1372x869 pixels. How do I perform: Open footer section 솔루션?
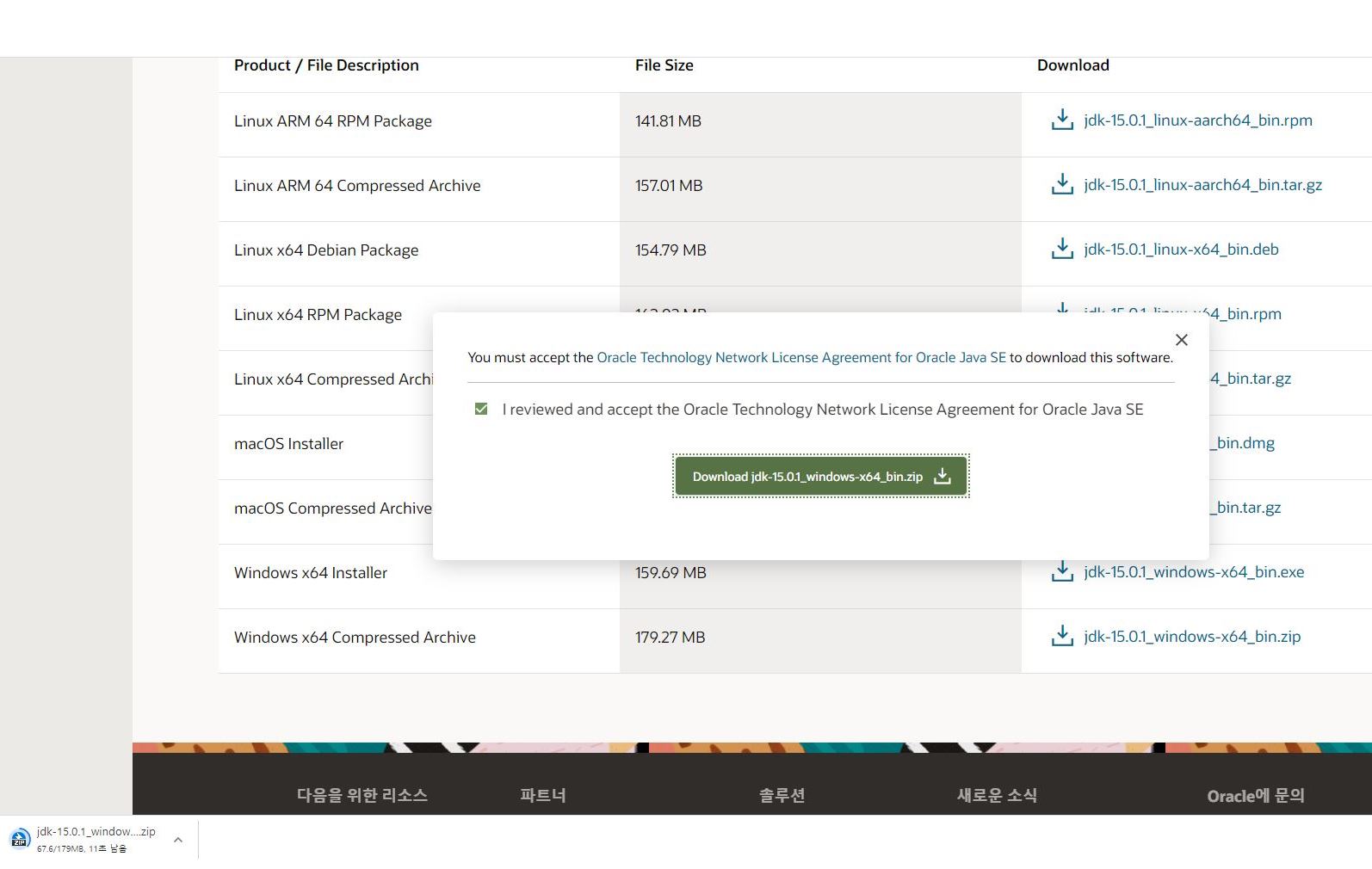pyautogui.click(x=782, y=795)
